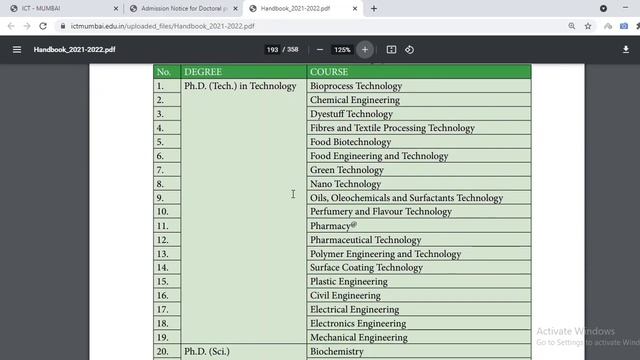Viewport: 640px width, 360px height.
Task: Zoom out of the PDF with minus button
Action: tap(320, 50)
